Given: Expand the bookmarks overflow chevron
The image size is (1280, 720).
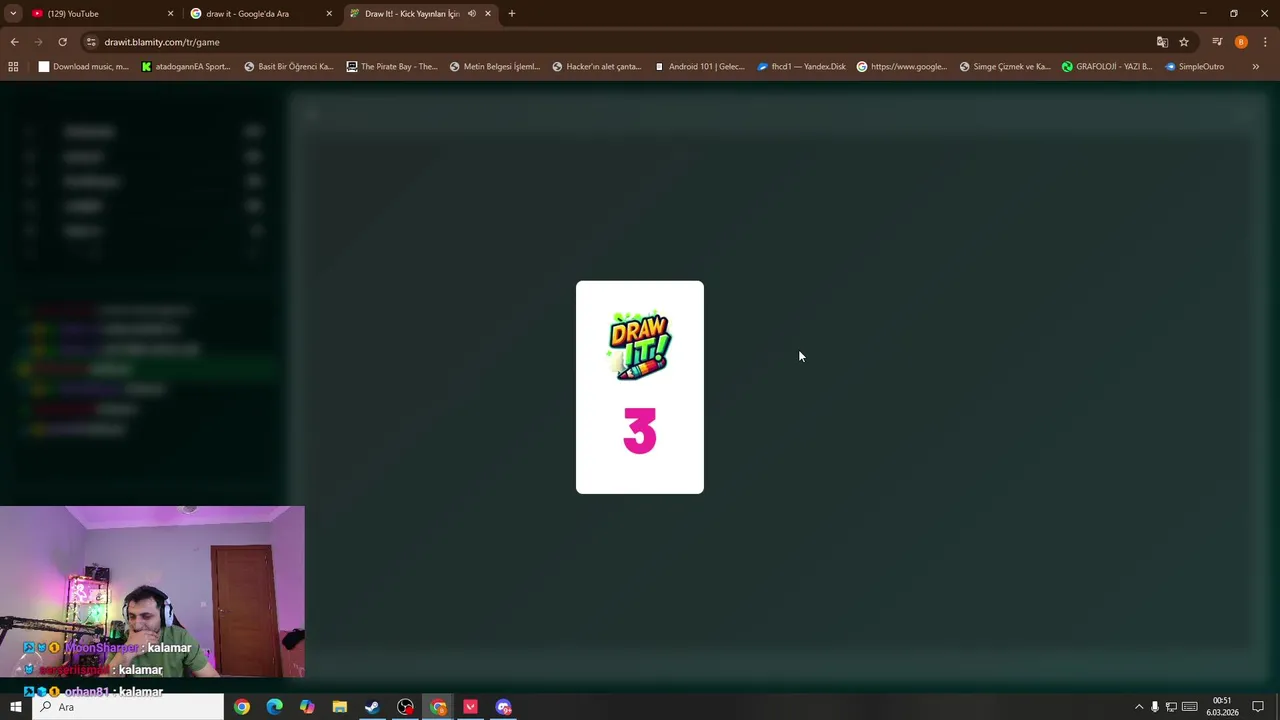Looking at the screenshot, I should point(1256,67).
